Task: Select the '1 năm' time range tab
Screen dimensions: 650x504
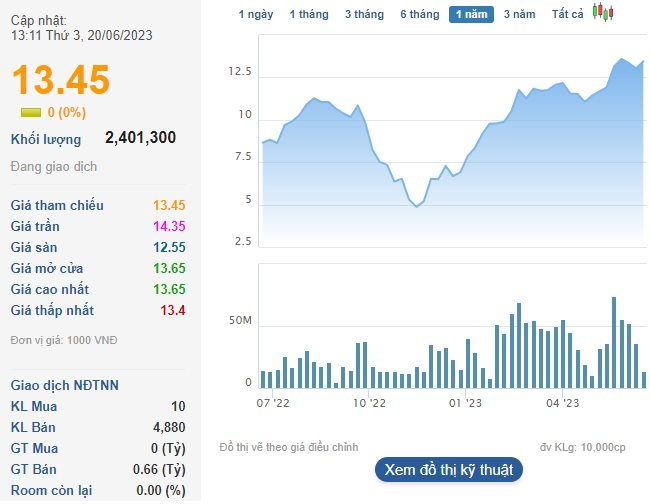Action: click(x=471, y=15)
